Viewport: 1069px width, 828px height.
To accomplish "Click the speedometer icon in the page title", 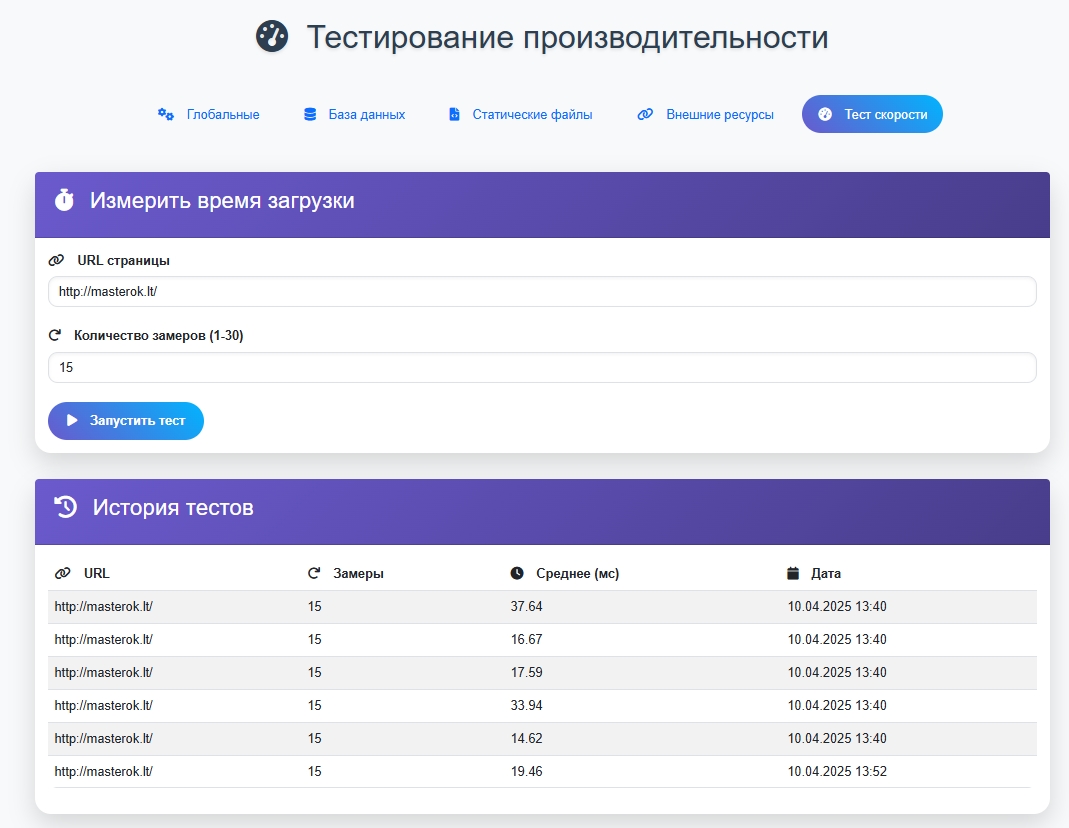I will pyautogui.click(x=271, y=37).
